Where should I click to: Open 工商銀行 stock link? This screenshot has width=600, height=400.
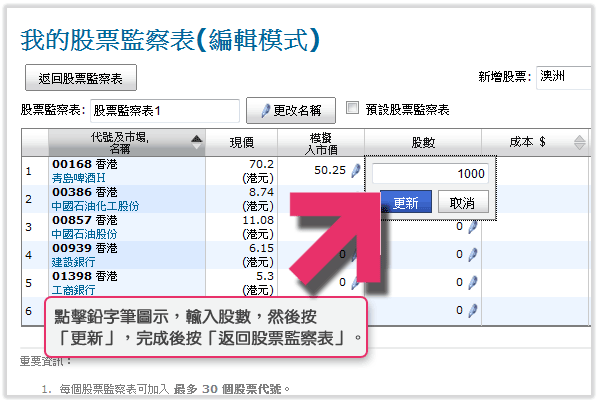(73, 290)
